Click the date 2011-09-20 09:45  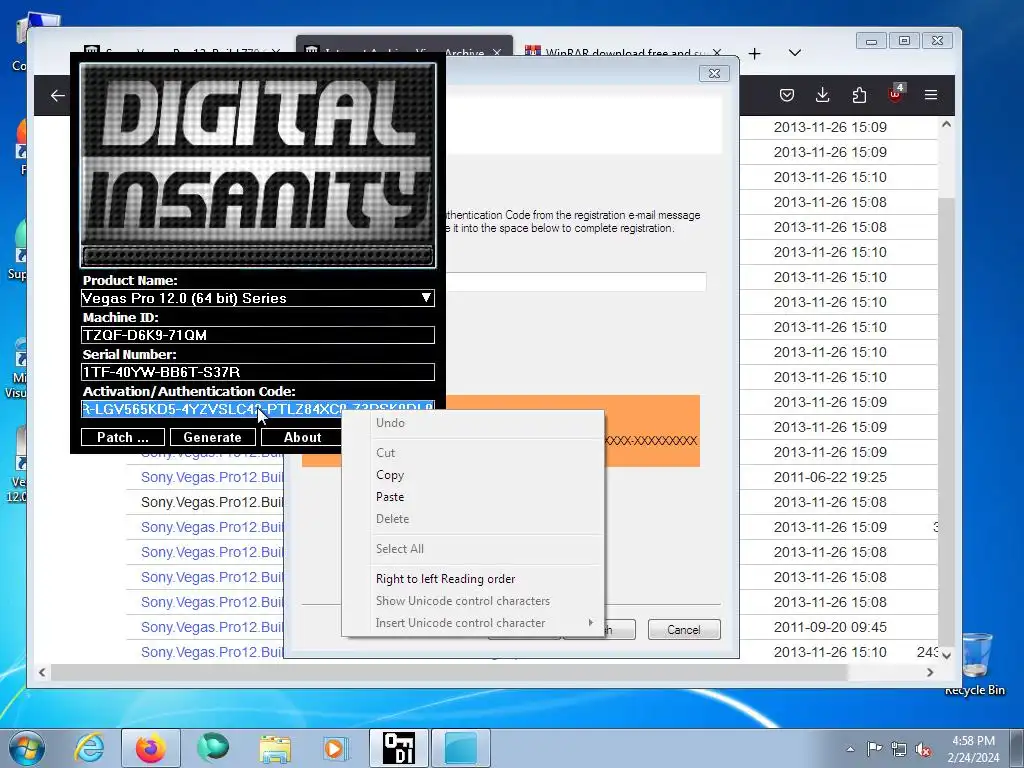click(x=830, y=628)
